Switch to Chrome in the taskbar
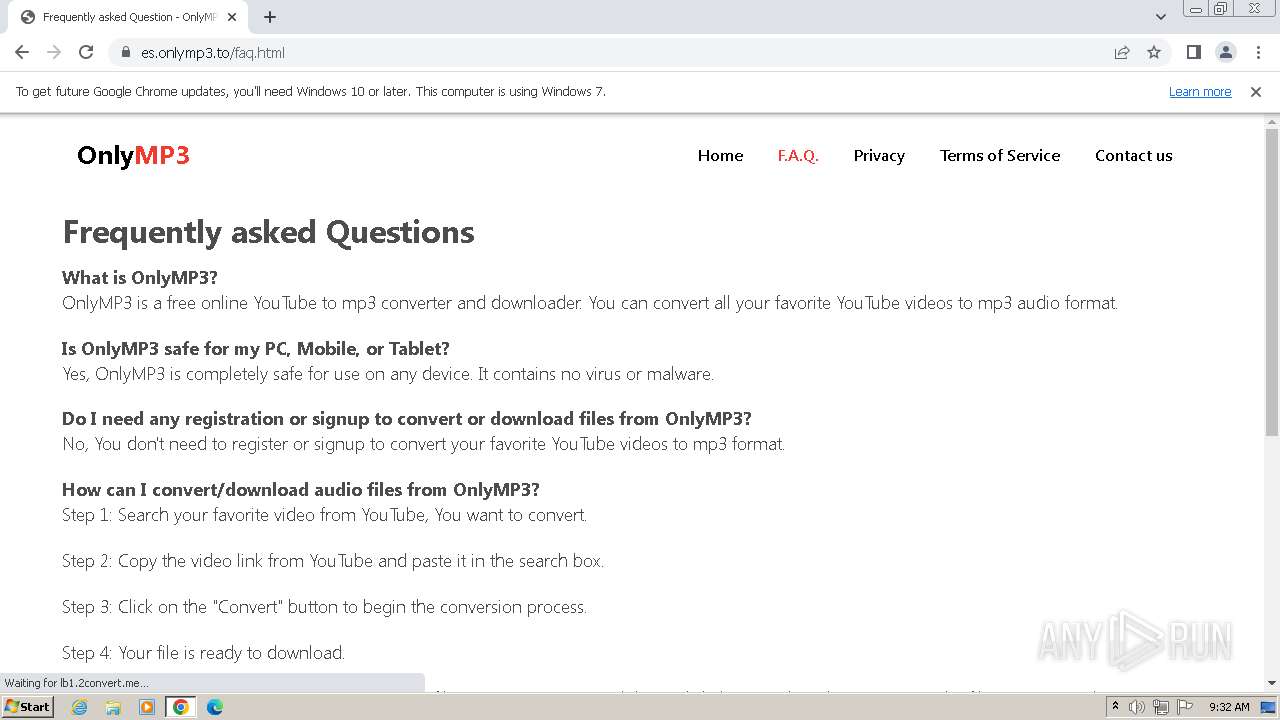1280x720 pixels. pos(181,707)
